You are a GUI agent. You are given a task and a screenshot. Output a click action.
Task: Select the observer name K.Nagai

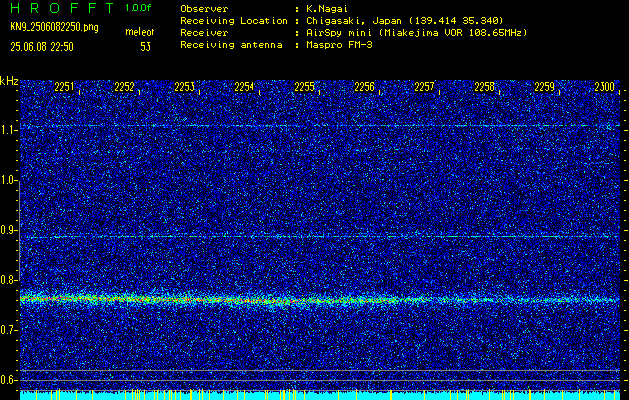(x=327, y=9)
